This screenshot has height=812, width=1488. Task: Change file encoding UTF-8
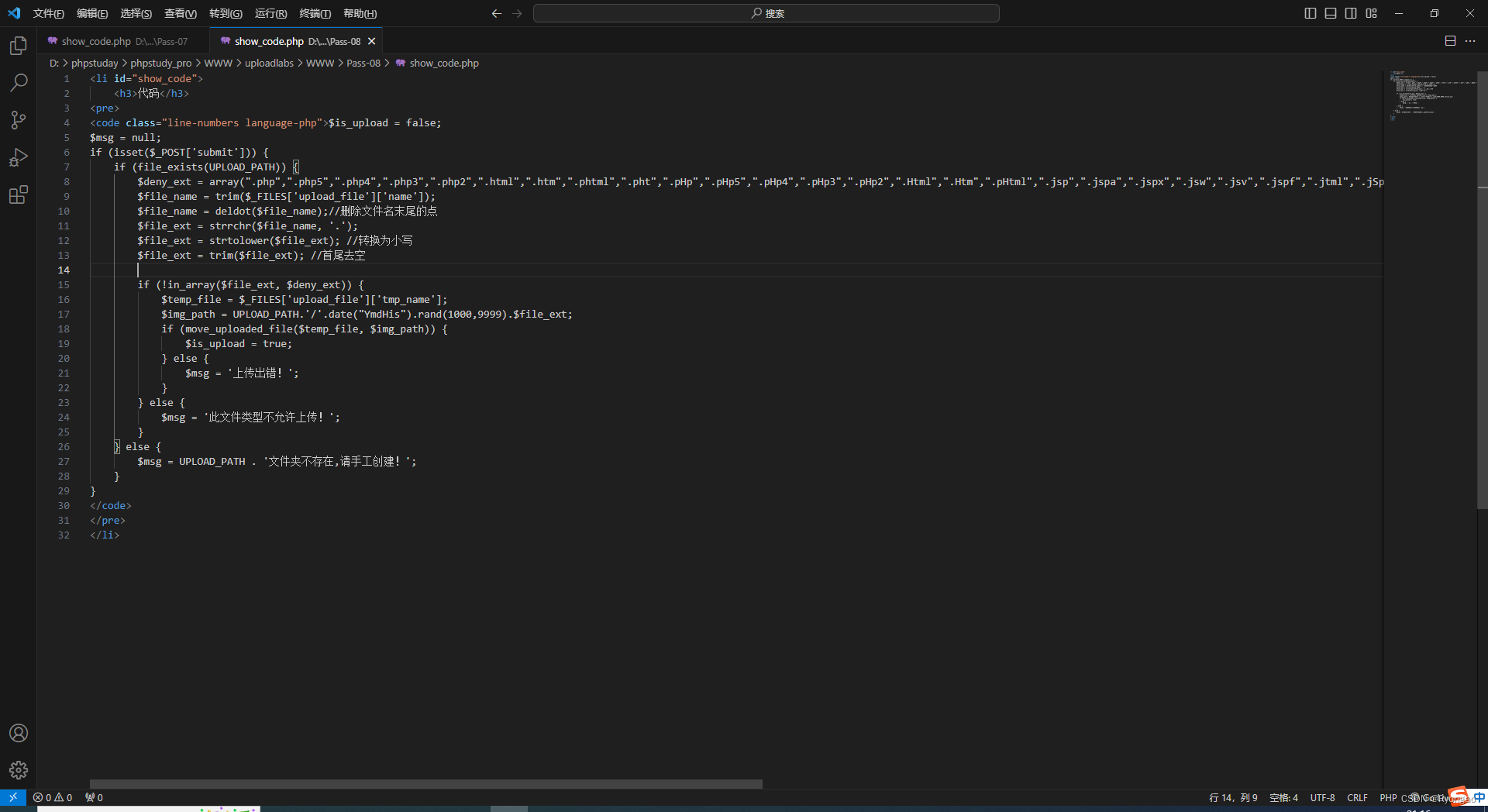coord(1322,797)
